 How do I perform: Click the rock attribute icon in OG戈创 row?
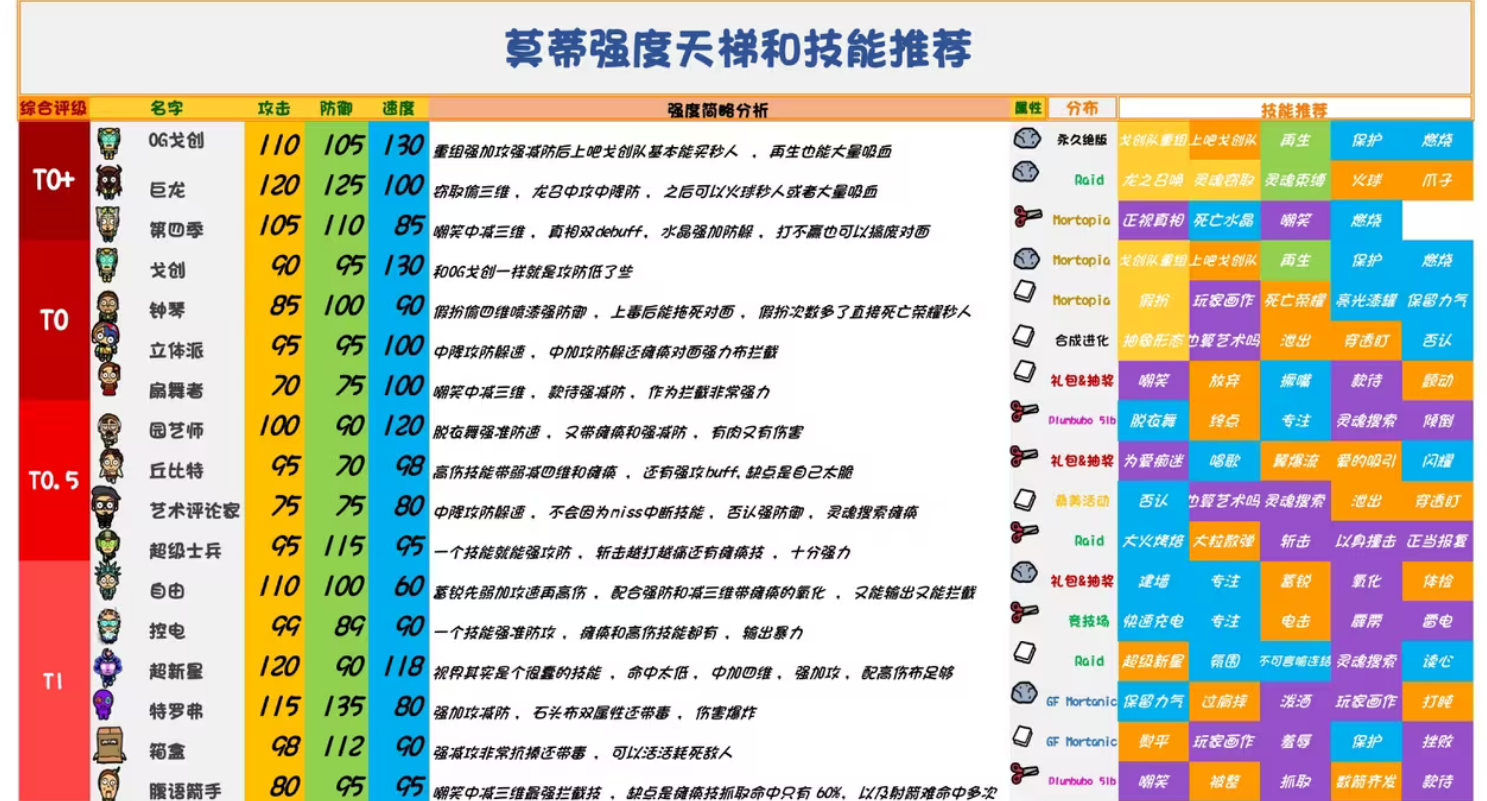(1026, 139)
